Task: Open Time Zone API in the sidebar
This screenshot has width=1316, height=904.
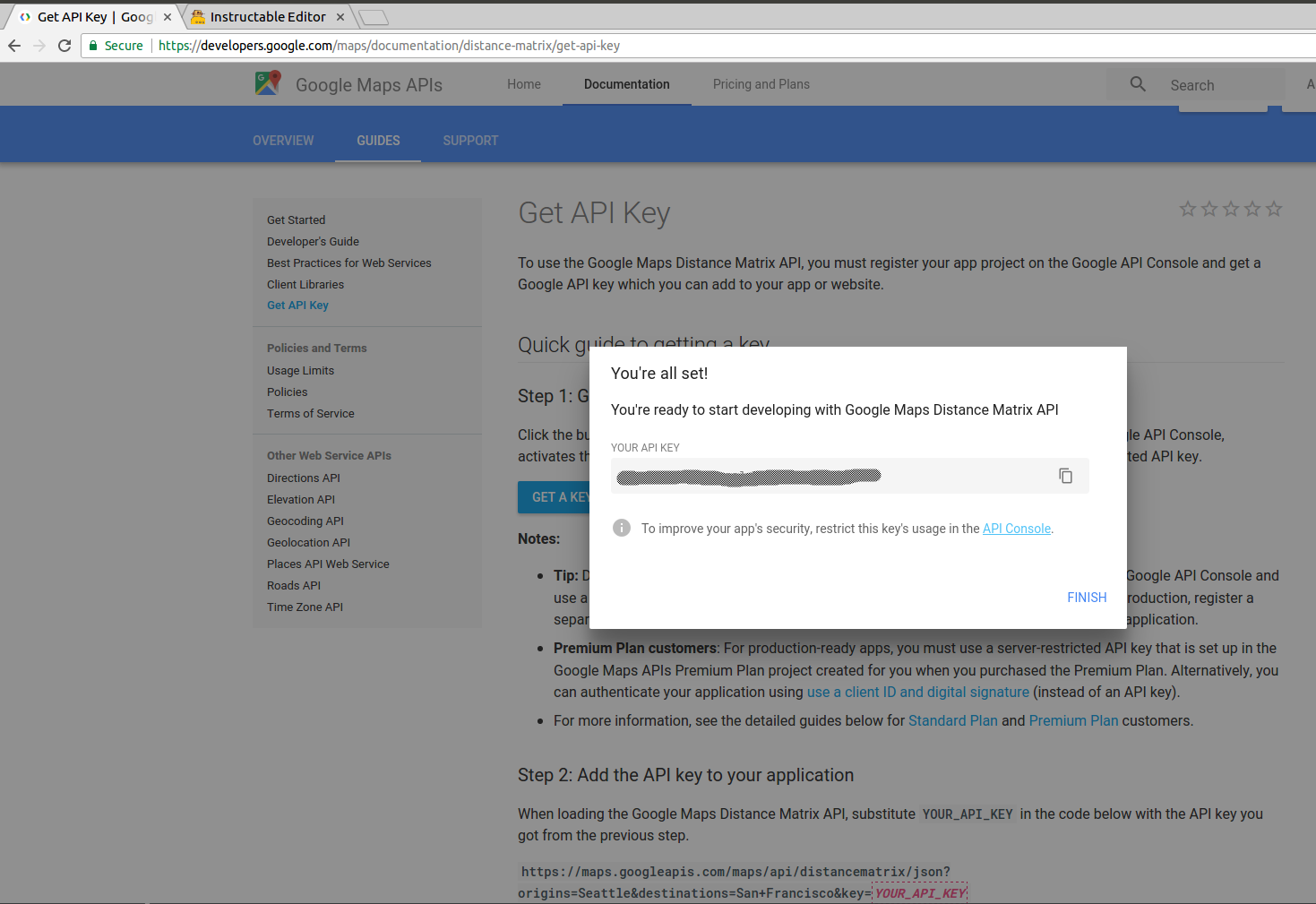Action: (x=305, y=607)
